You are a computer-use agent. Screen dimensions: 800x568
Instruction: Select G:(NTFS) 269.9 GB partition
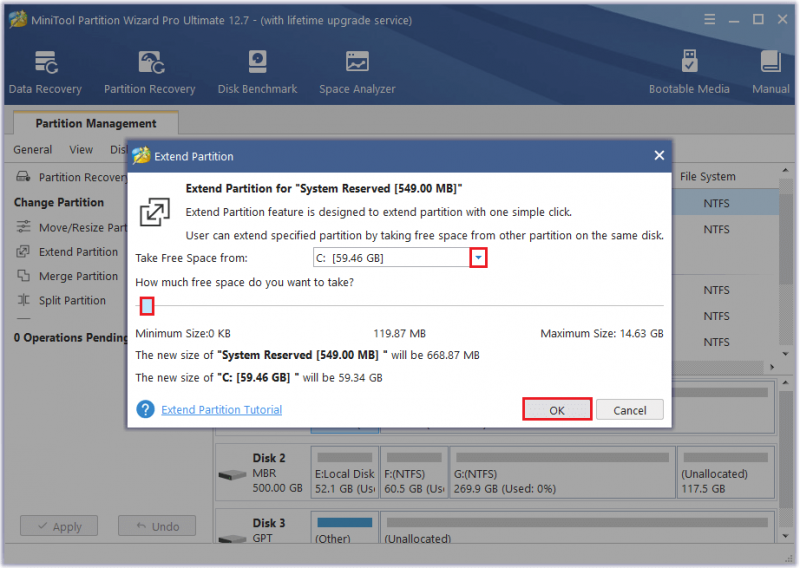(562, 473)
